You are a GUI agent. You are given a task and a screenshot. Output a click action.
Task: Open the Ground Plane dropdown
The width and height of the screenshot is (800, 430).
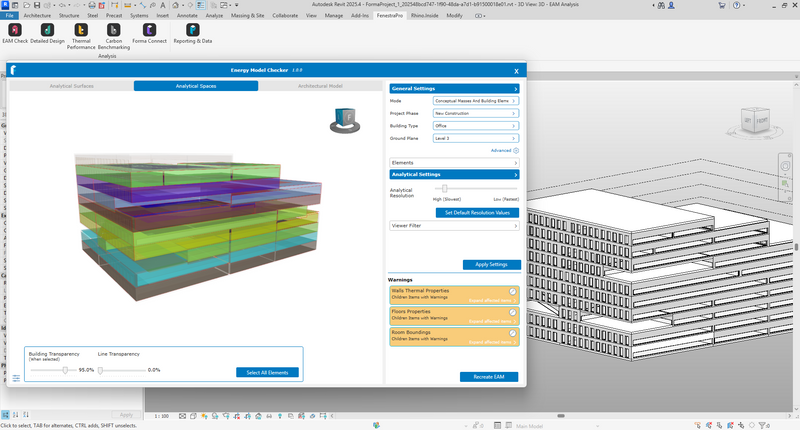coord(476,138)
